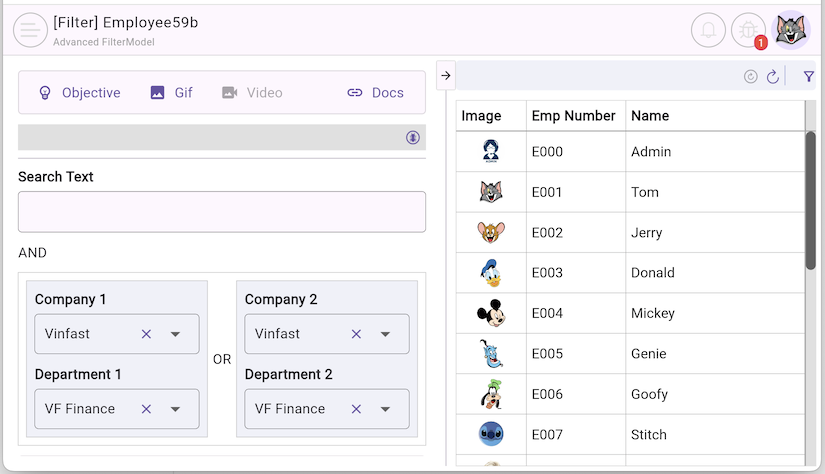Open the hamburger menu
This screenshot has height=474, width=825.
pyautogui.click(x=31, y=30)
